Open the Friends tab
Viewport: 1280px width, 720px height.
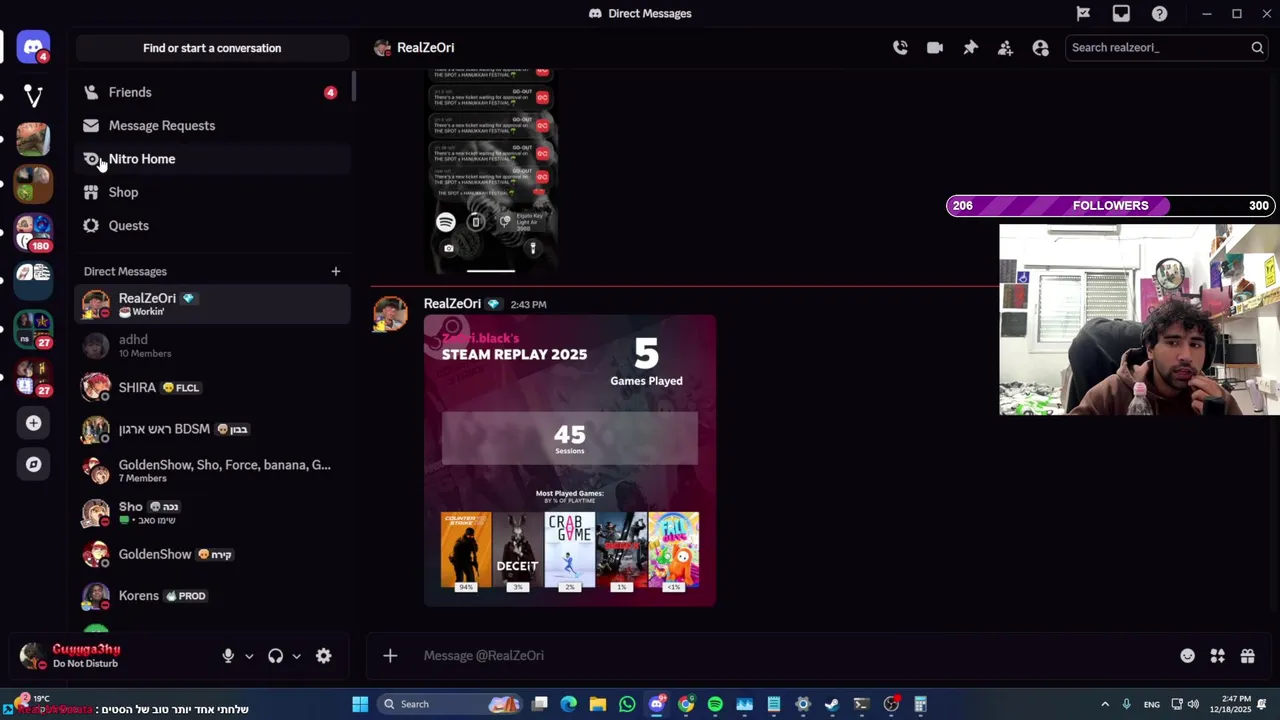pyautogui.click(x=212, y=92)
